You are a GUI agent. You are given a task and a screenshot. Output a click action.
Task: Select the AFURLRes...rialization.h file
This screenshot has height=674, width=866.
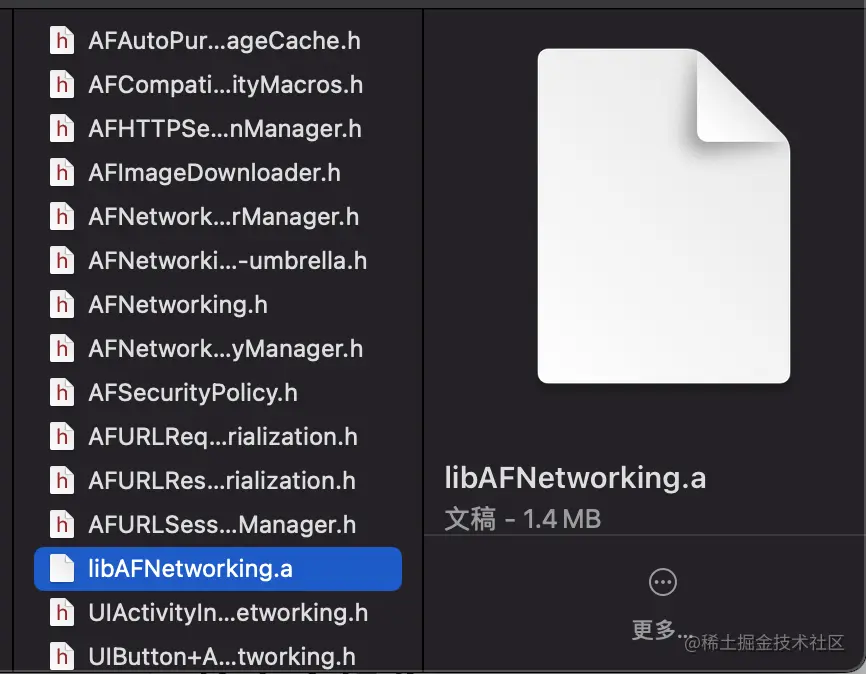(x=221, y=481)
